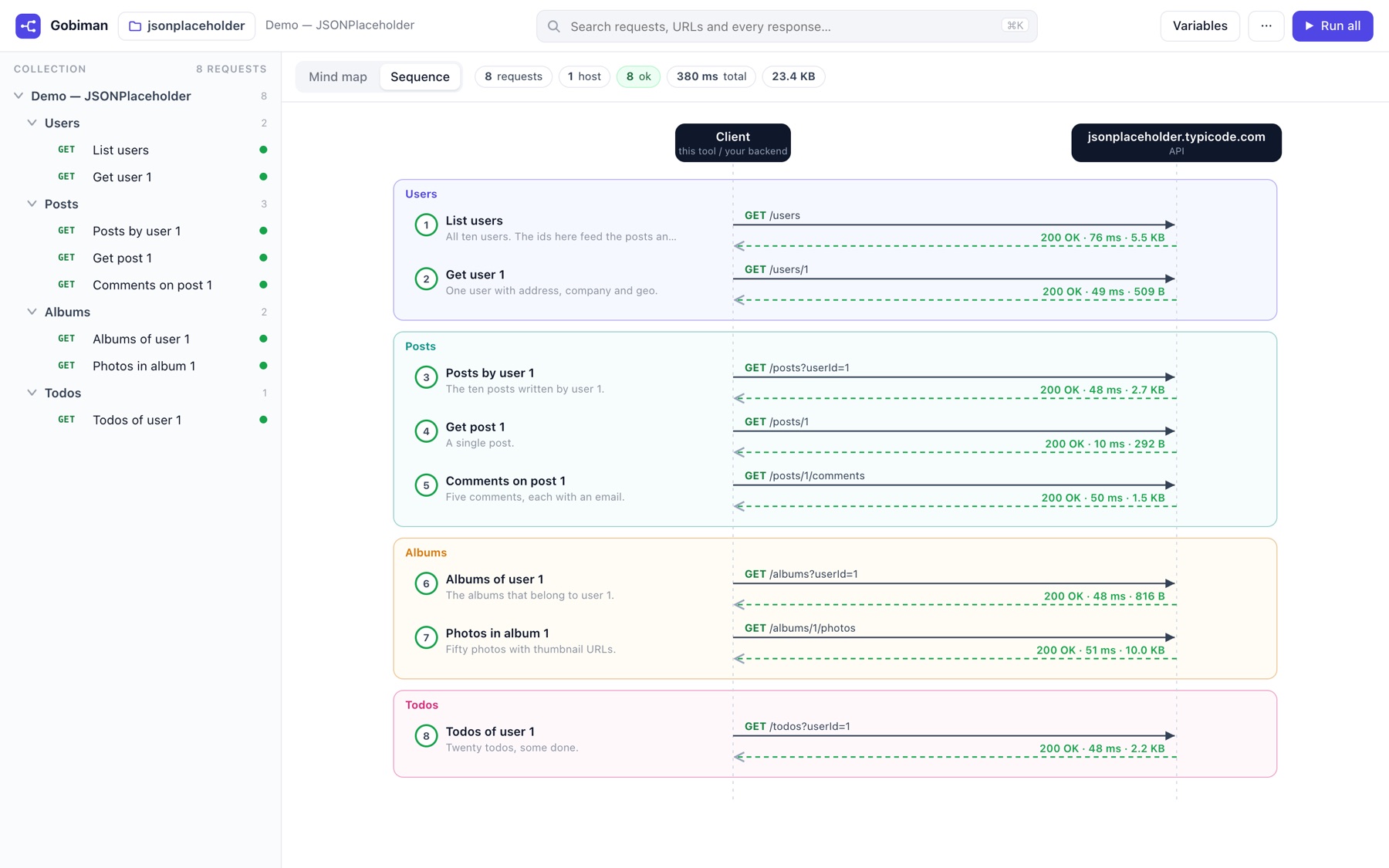Screen dimensions: 1389x868
Task: Collapse the Demo — JSONPlaceholder collection
Action: pyautogui.click(x=19, y=96)
